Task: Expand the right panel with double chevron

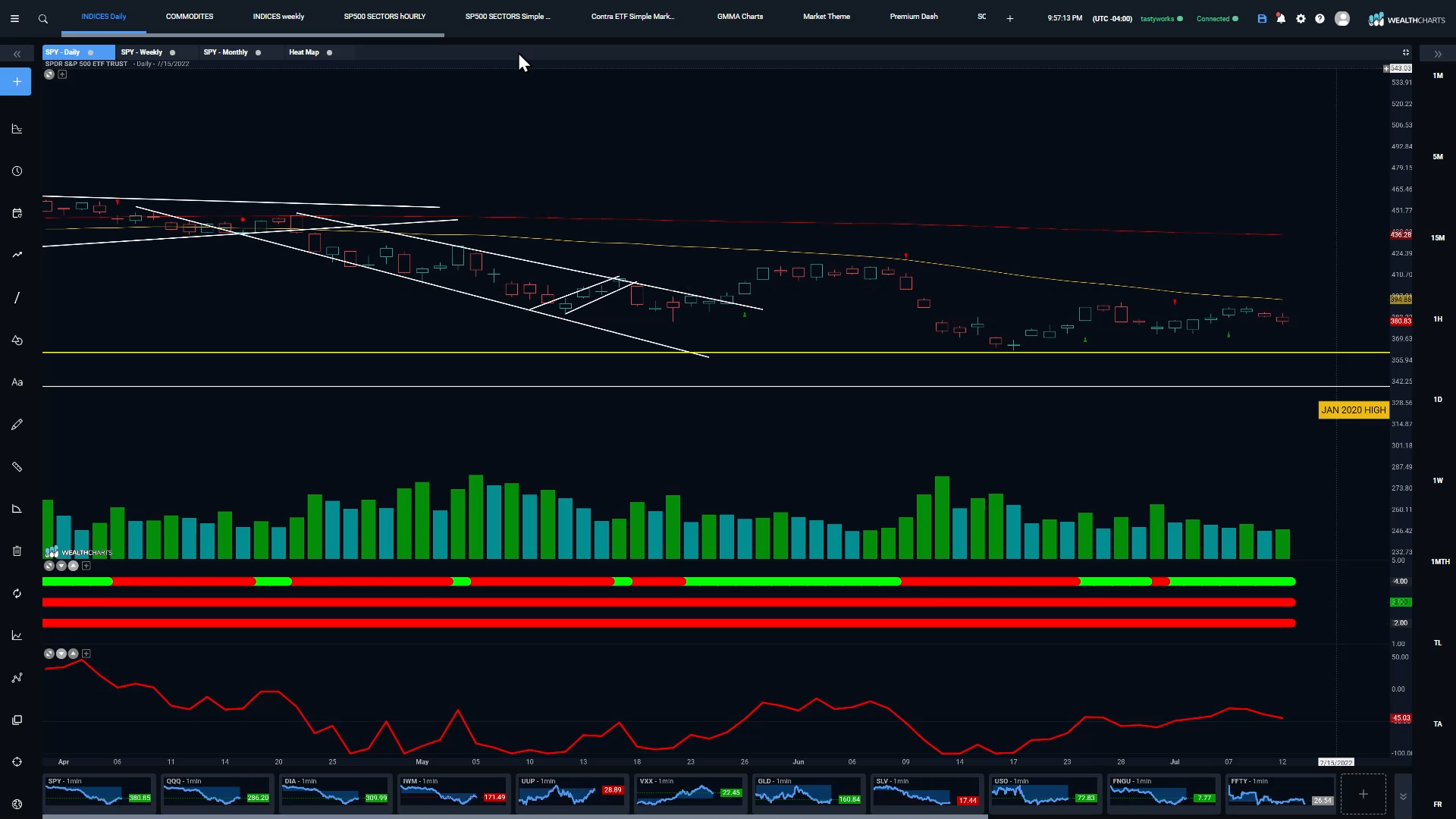Action: click(1437, 54)
